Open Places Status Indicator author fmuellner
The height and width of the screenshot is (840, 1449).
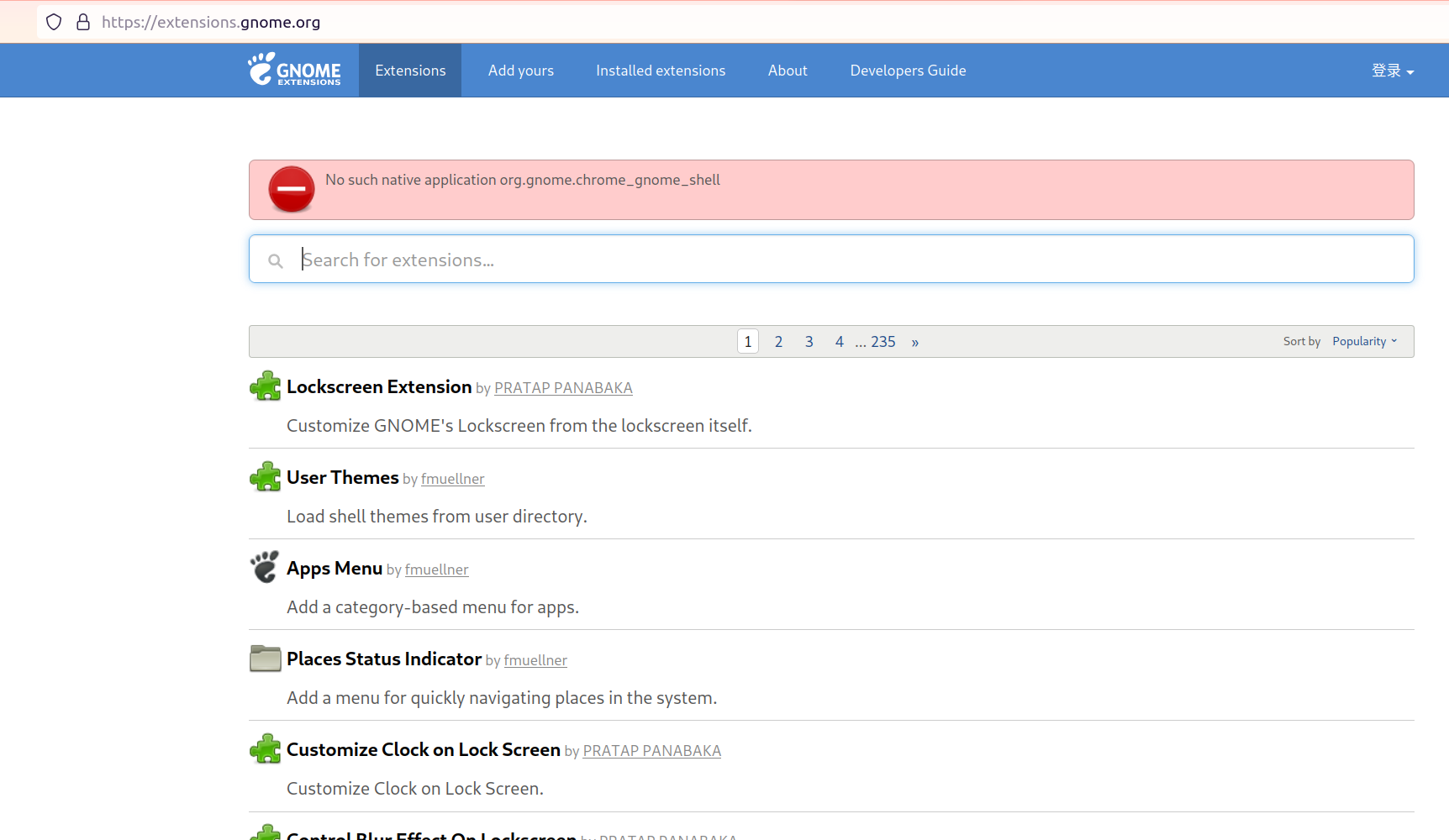(535, 660)
